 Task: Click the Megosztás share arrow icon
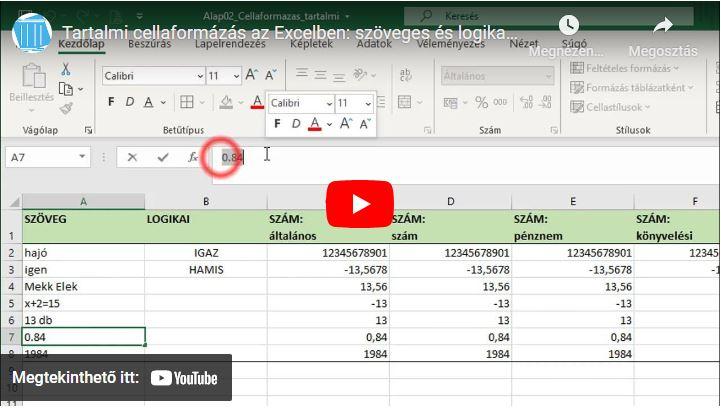tap(662, 26)
